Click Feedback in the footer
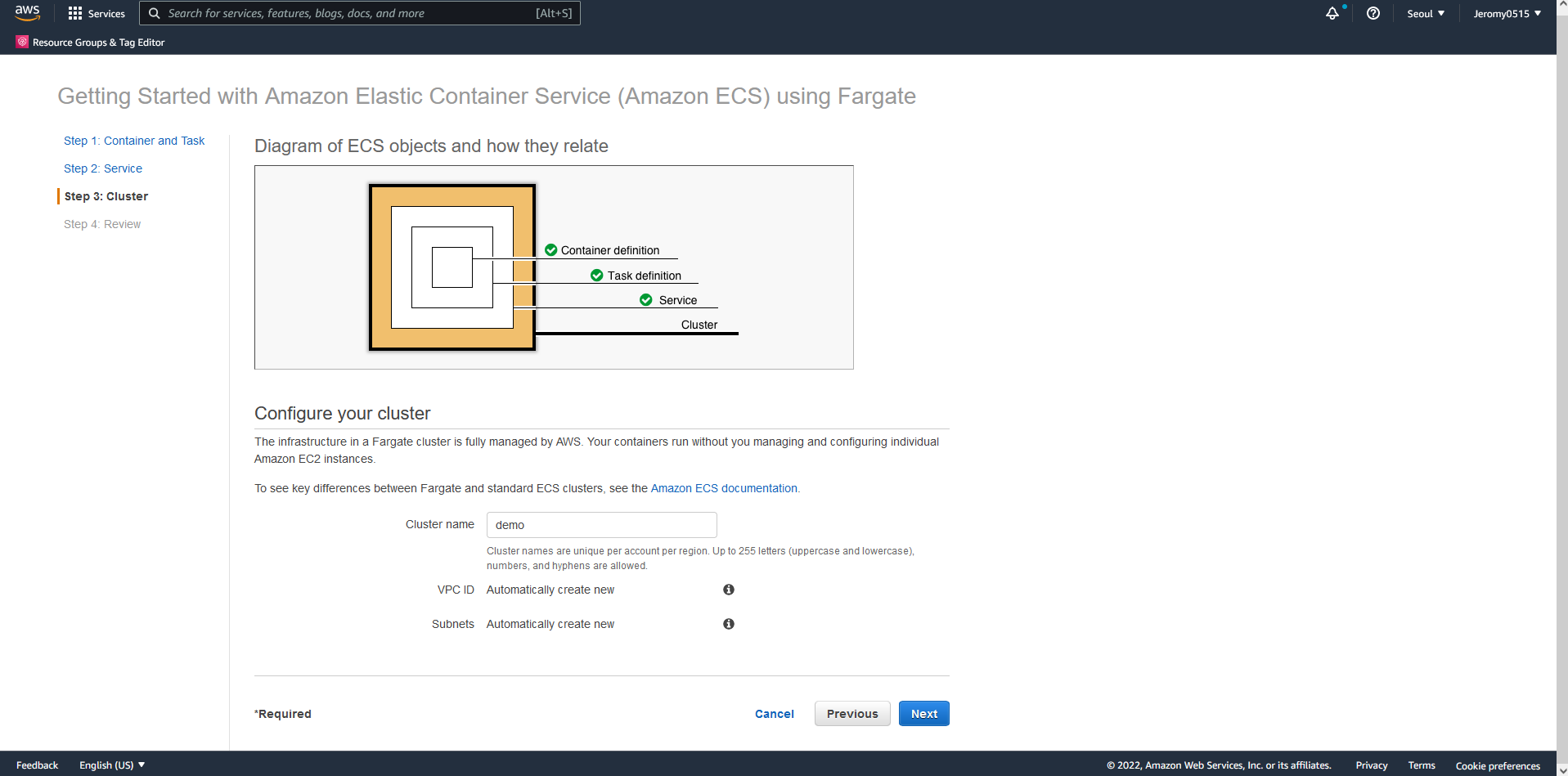This screenshot has height=776, width=1568. (37, 765)
